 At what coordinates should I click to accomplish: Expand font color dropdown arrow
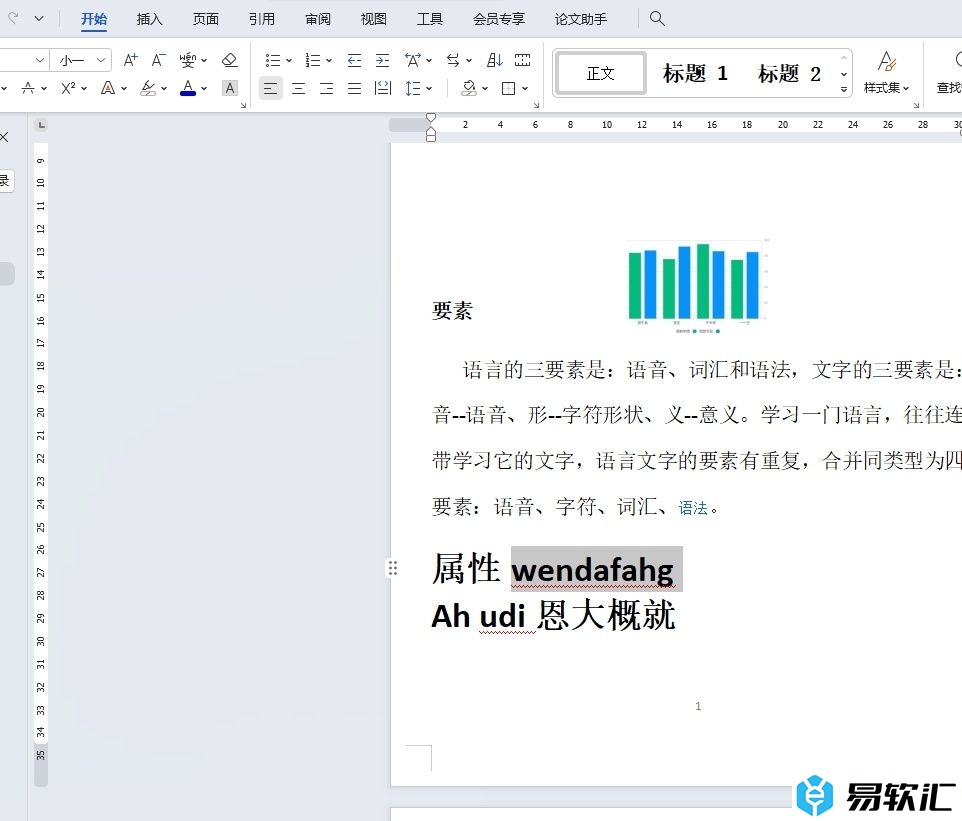(204, 89)
